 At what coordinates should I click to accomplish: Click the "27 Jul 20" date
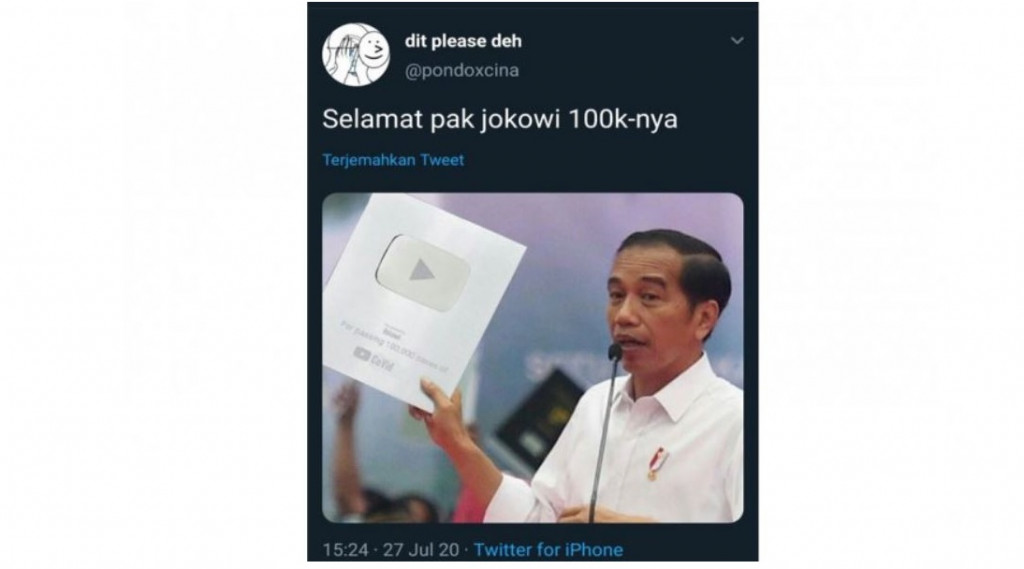tap(421, 550)
